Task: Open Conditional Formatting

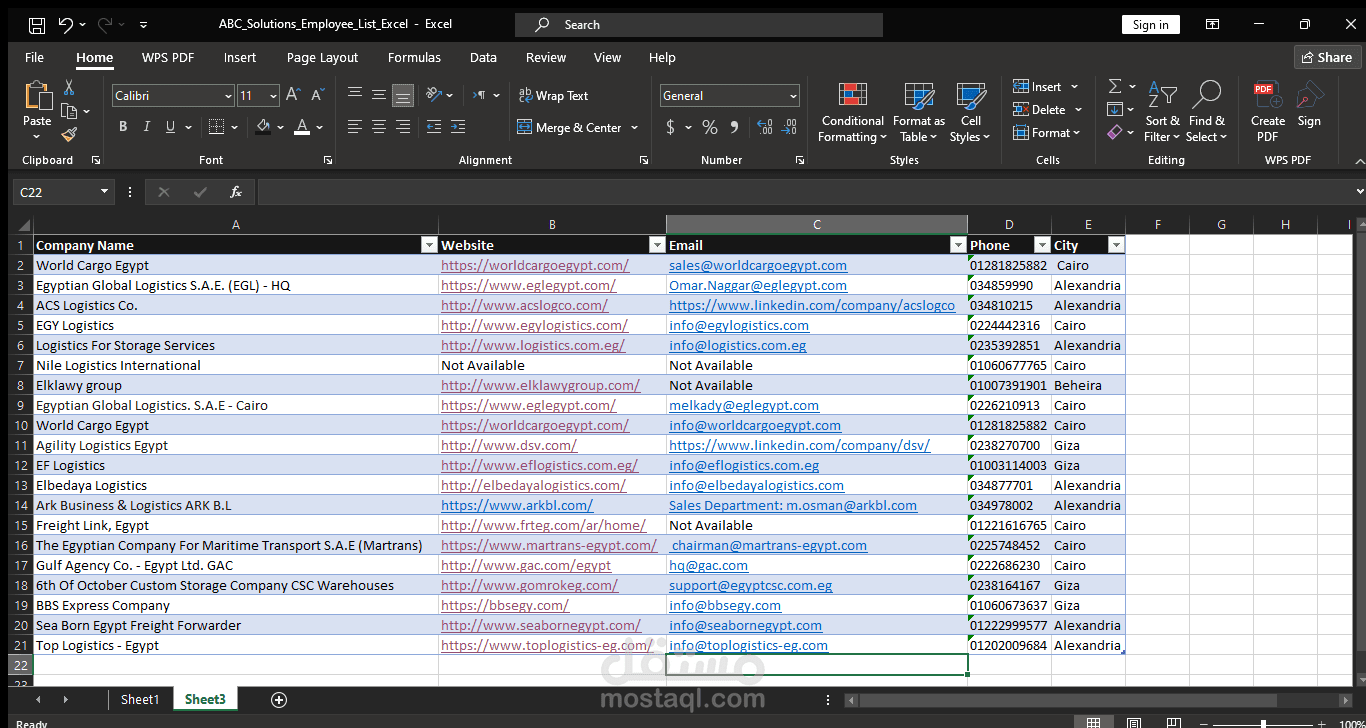Action: click(x=852, y=112)
